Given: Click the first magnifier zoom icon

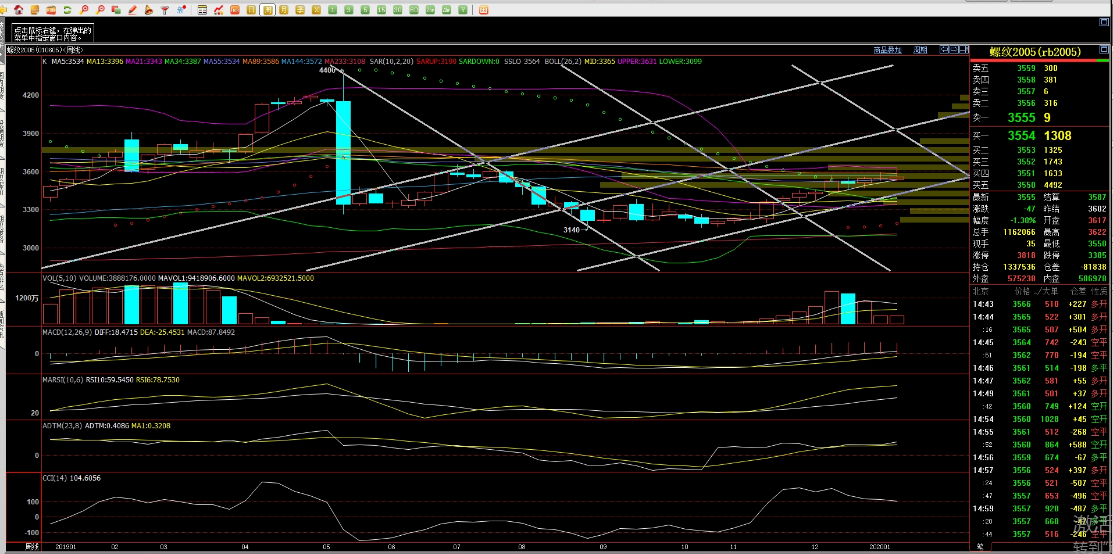Looking at the screenshot, I should (84, 10).
